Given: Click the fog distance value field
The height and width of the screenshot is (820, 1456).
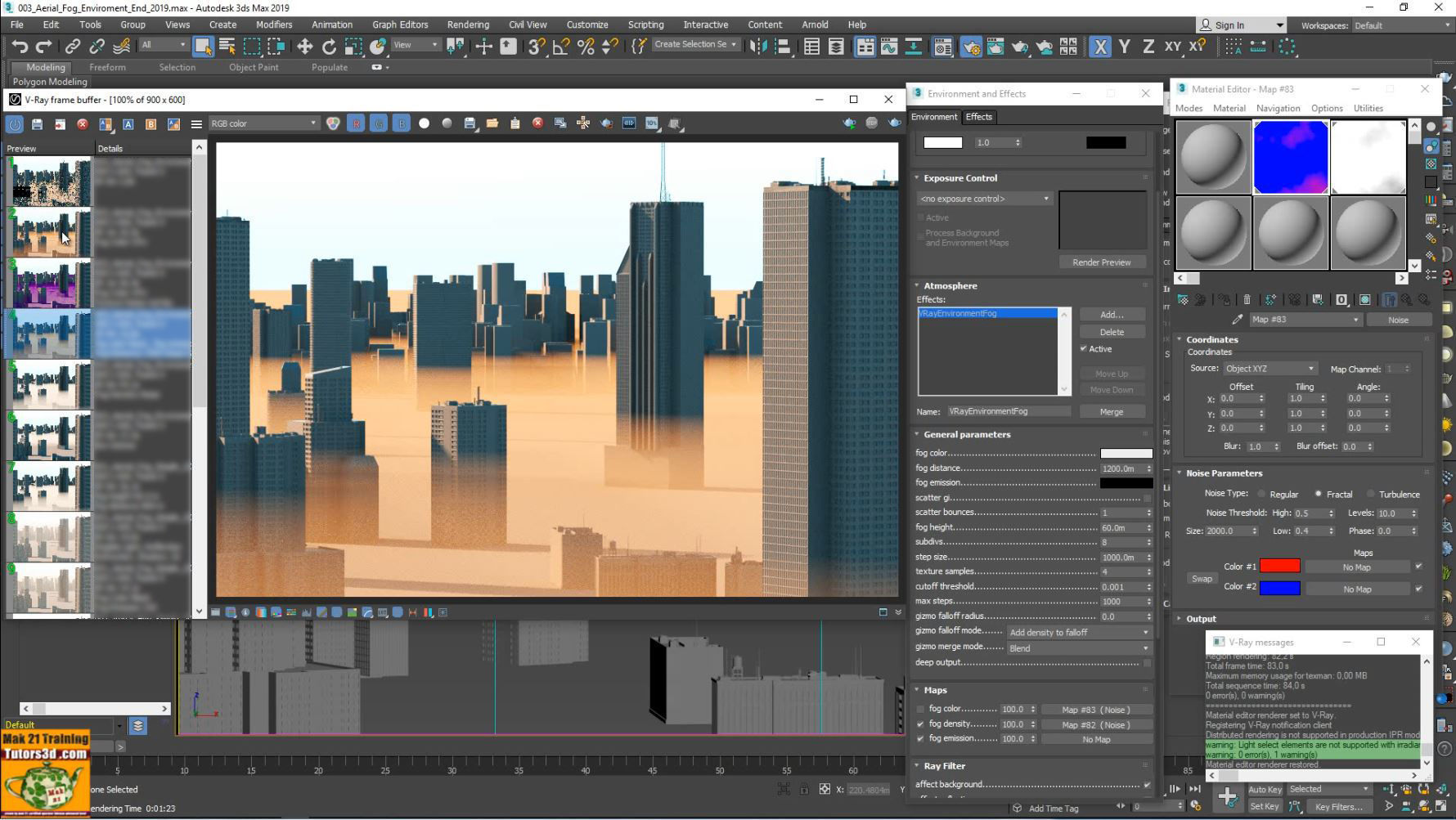Looking at the screenshot, I should [1121, 468].
